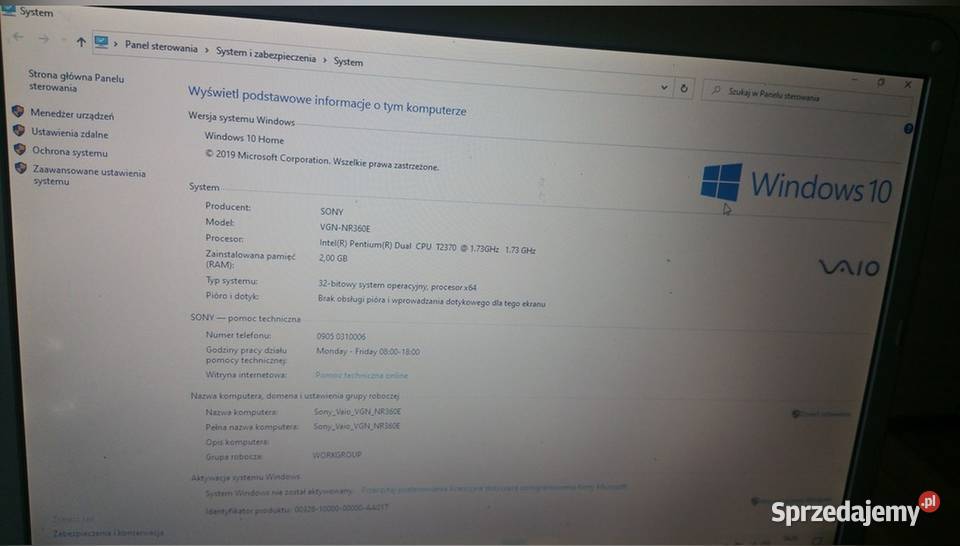The width and height of the screenshot is (960, 546).
Task: Click the heading Wyświetl podstawowe informacje o tym komputerze
Action: [x=327, y=102]
